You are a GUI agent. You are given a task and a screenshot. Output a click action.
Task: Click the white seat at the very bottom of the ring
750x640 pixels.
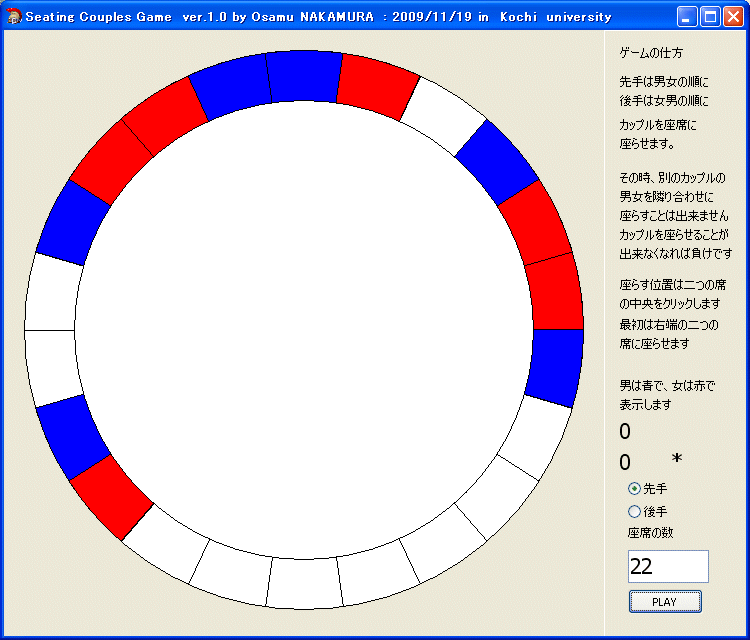(x=304, y=583)
